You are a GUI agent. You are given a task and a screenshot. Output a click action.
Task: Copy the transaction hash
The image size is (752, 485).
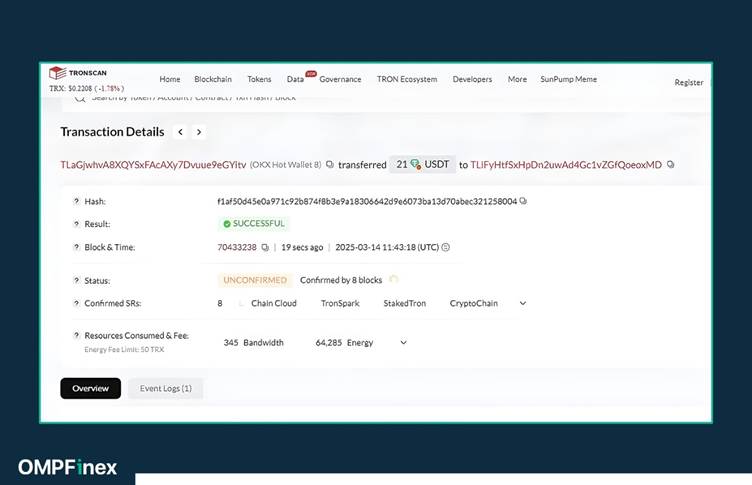click(523, 201)
